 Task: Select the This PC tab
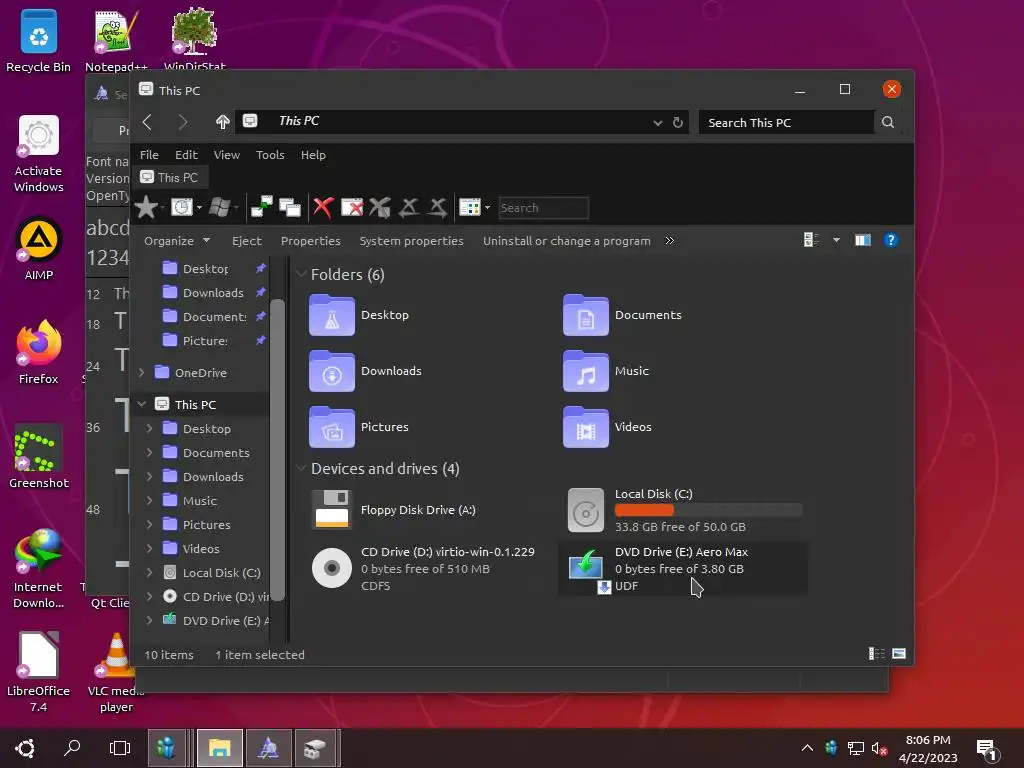coord(169,177)
